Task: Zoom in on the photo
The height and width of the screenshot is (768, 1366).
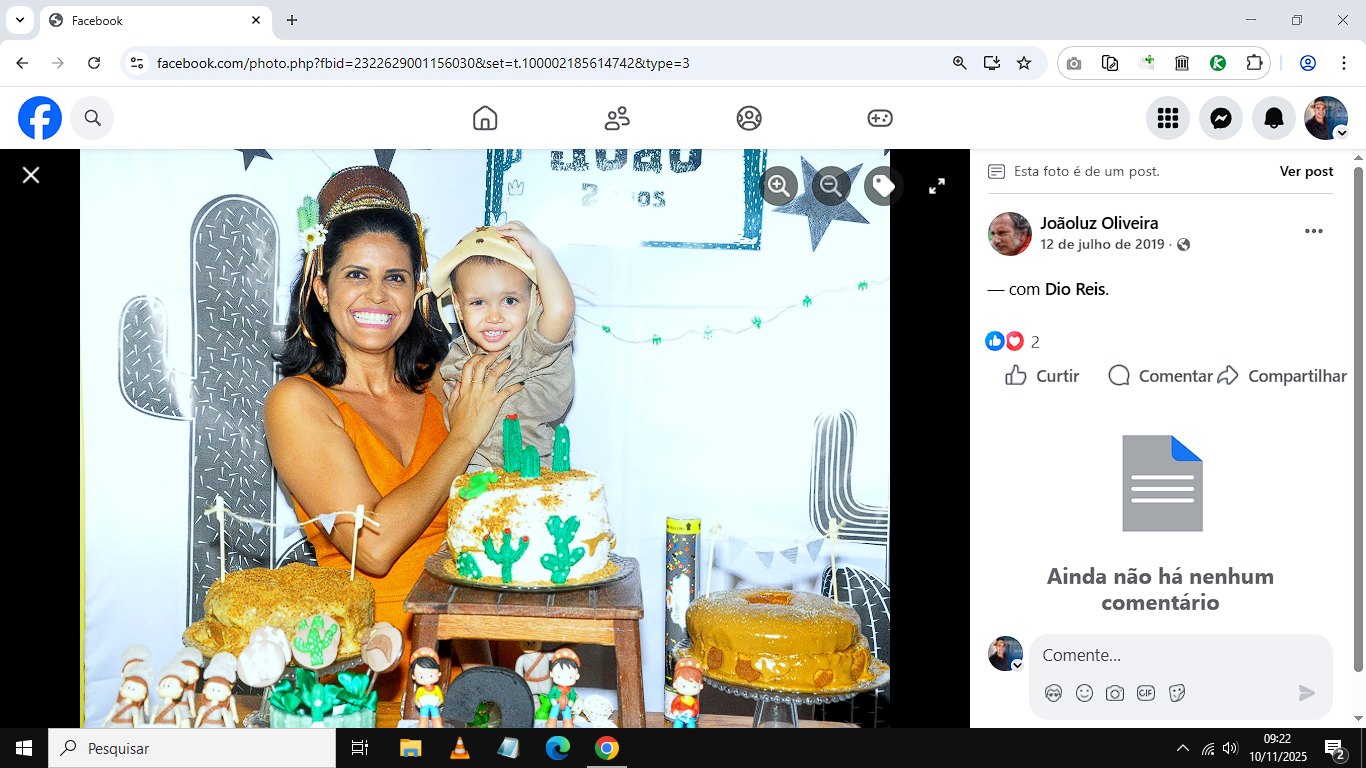Action: 779,186
